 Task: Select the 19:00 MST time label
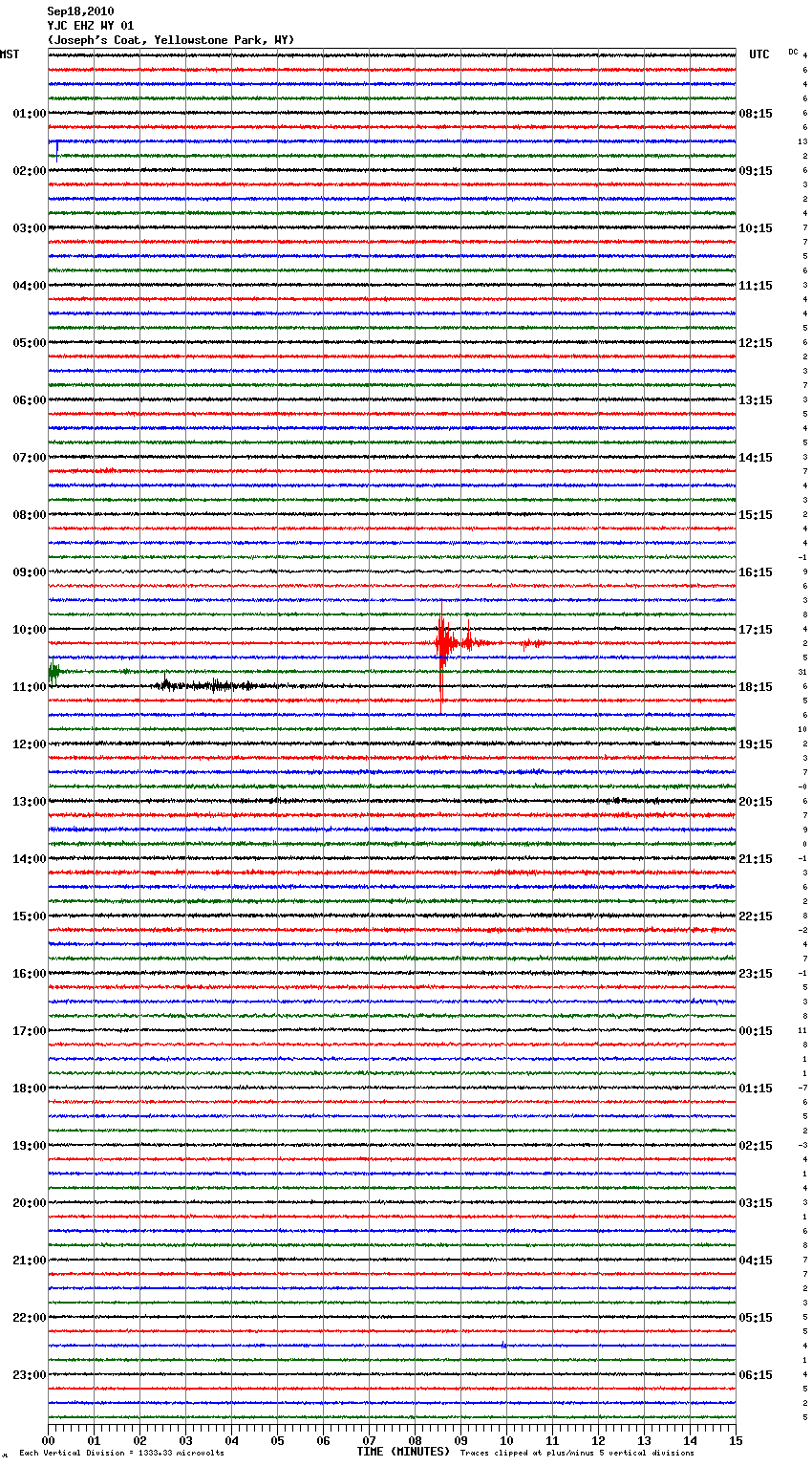coord(29,1146)
